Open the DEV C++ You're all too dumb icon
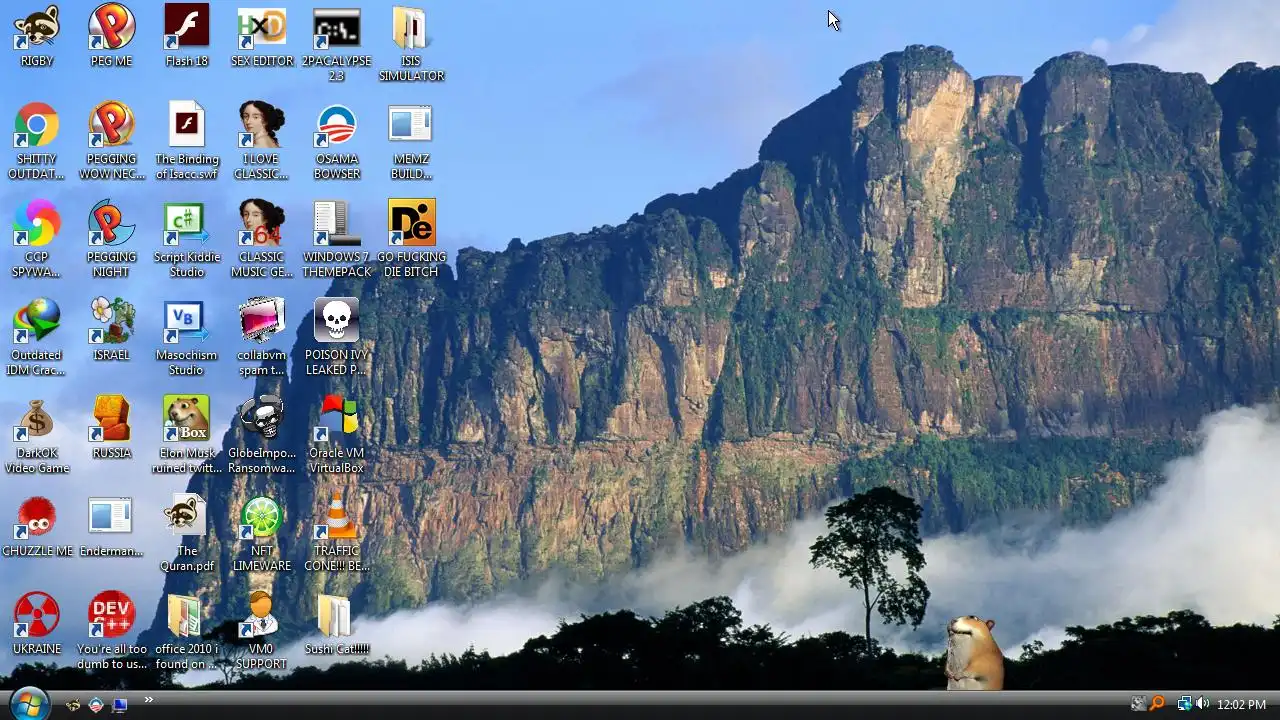Image resolution: width=1280 pixels, height=720 pixels. coord(111,615)
